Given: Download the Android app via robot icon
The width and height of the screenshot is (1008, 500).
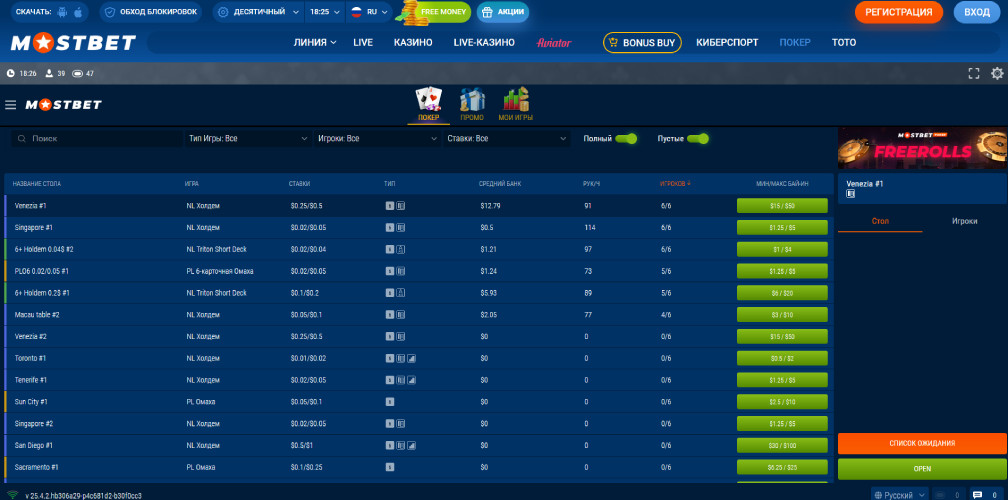Looking at the screenshot, I should [x=62, y=12].
